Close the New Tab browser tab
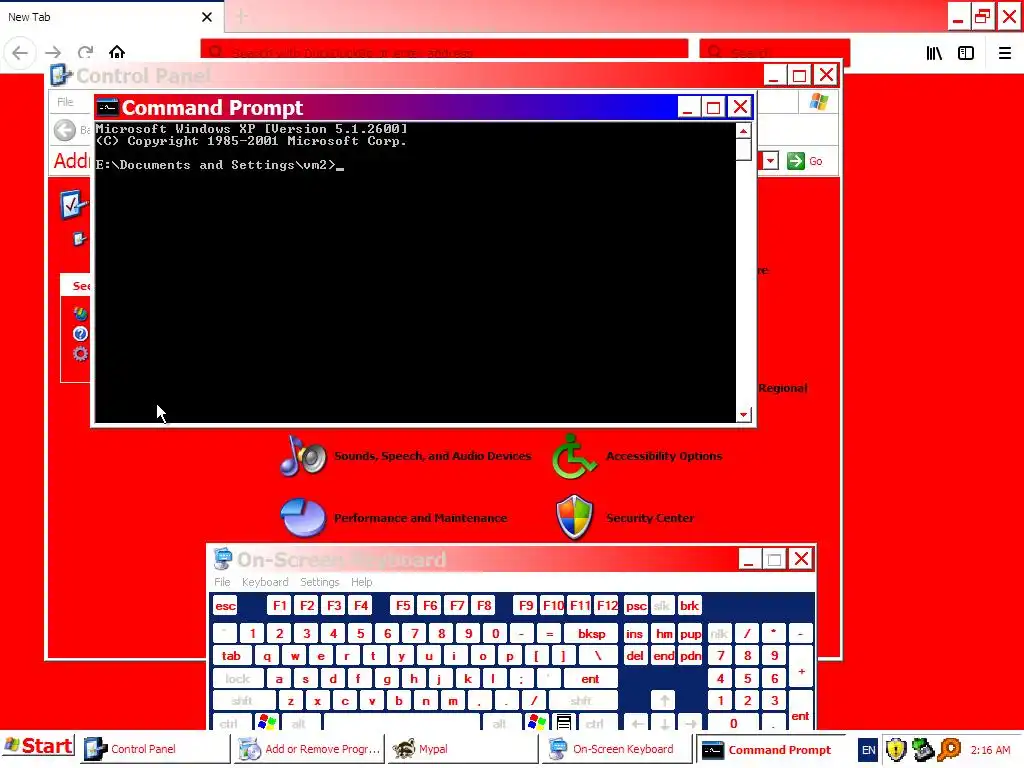The height and width of the screenshot is (768, 1024). point(207,17)
